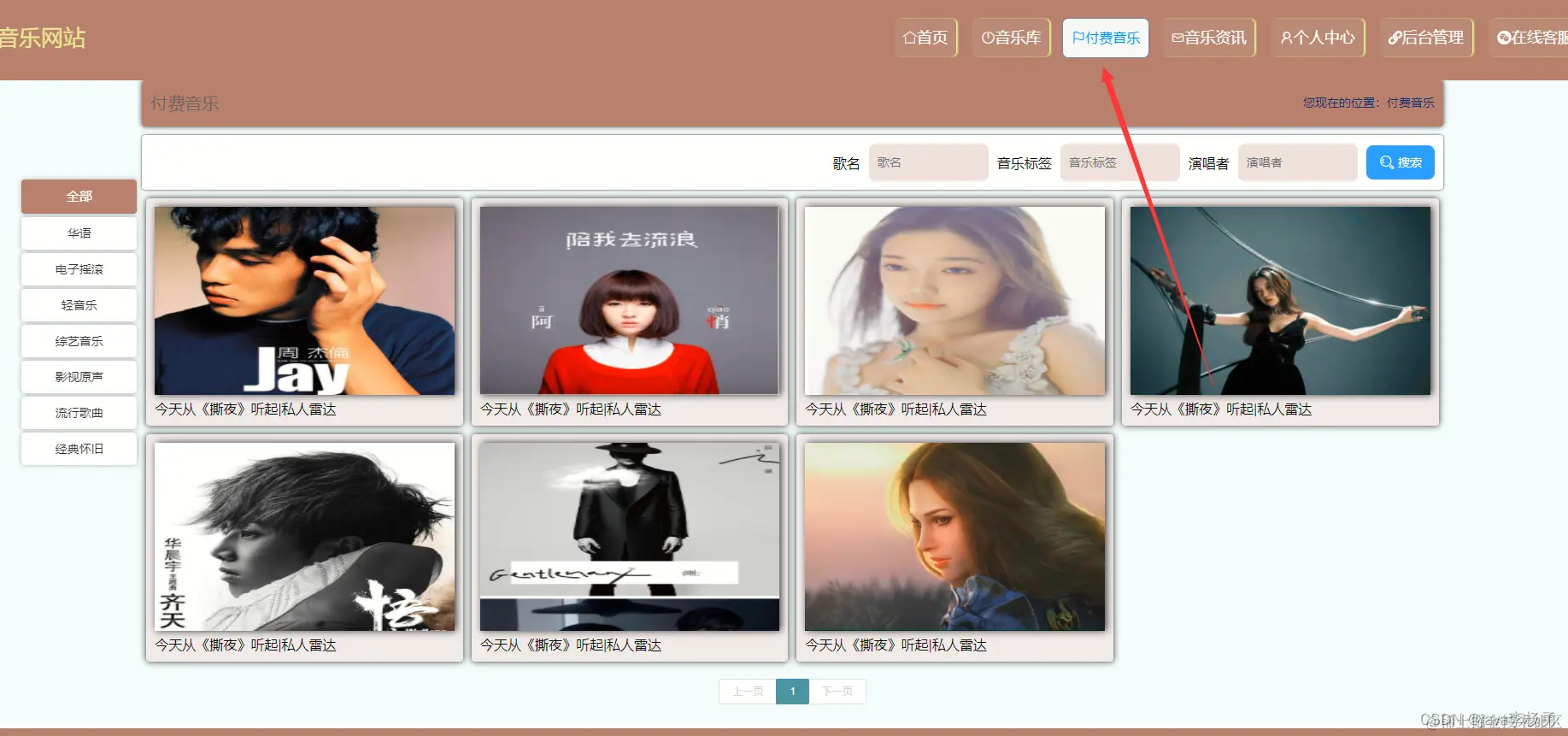
Task: Filter by 电子摇滚 category
Action: point(79,269)
